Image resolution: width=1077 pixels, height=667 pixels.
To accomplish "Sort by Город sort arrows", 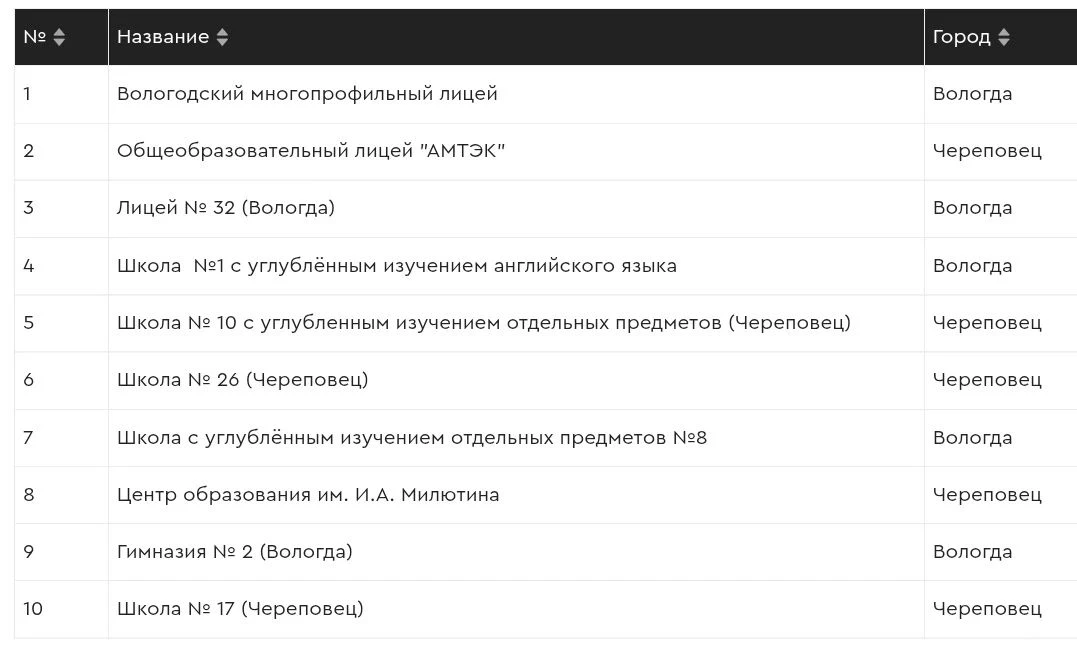I will pos(1004,37).
